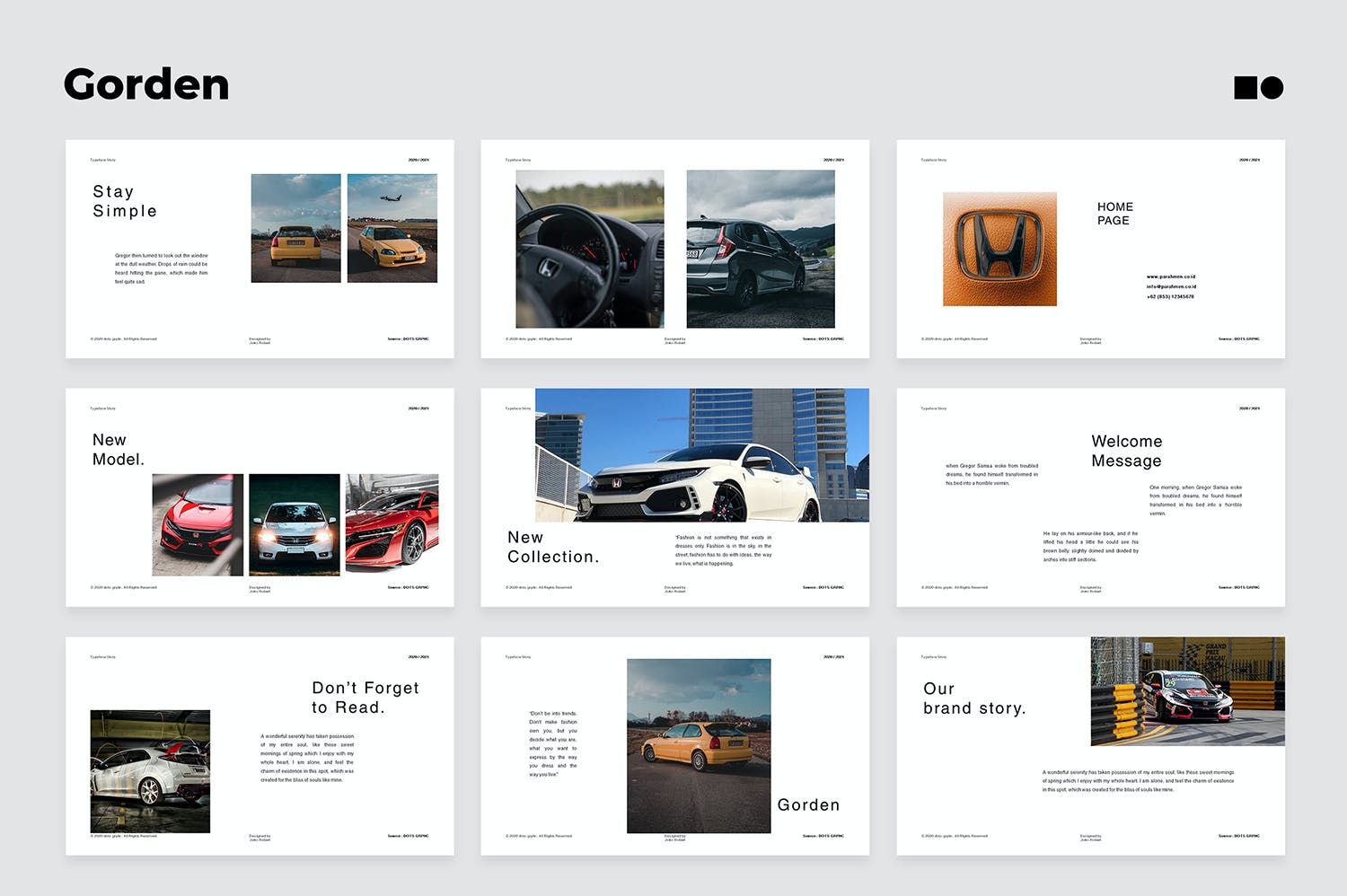The image size is (1347, 896).
Task: Click the Our brand story. heading
Action: coord(973,698)
